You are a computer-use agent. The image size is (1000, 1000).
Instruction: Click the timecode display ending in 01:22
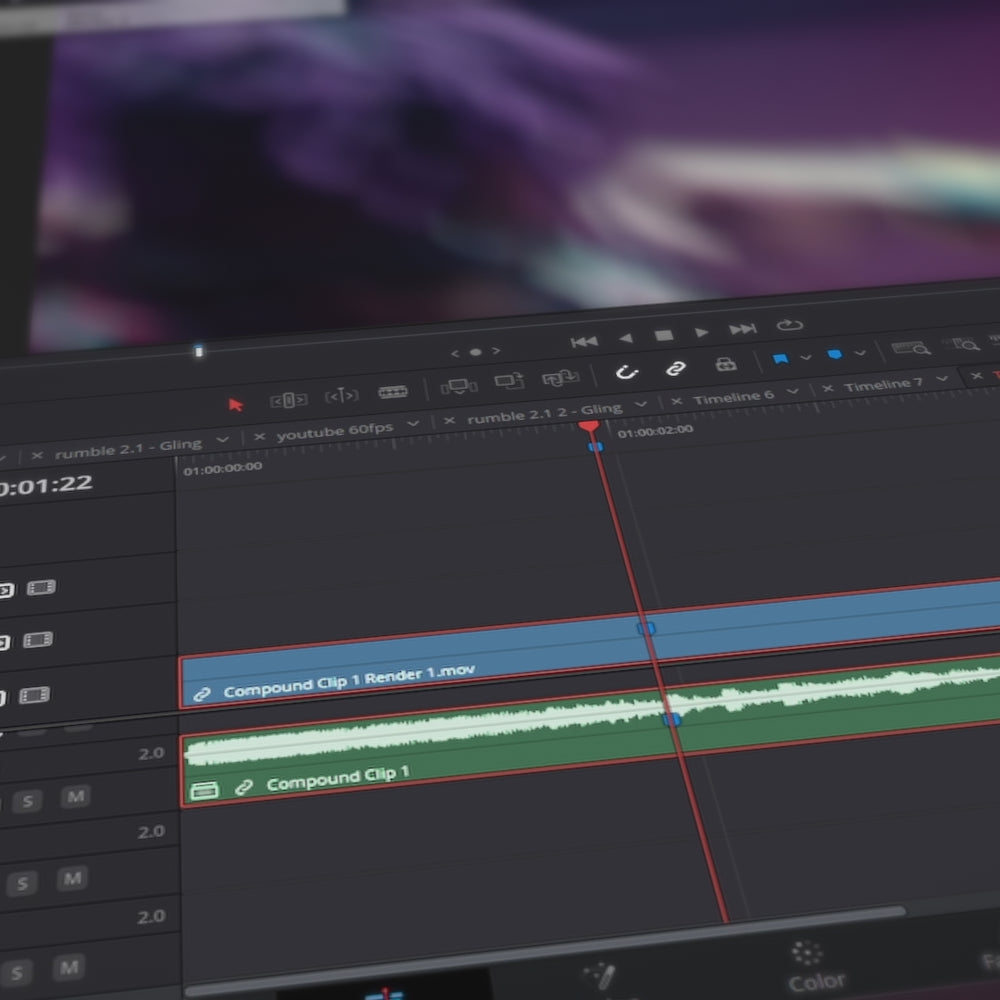point(46,487)
